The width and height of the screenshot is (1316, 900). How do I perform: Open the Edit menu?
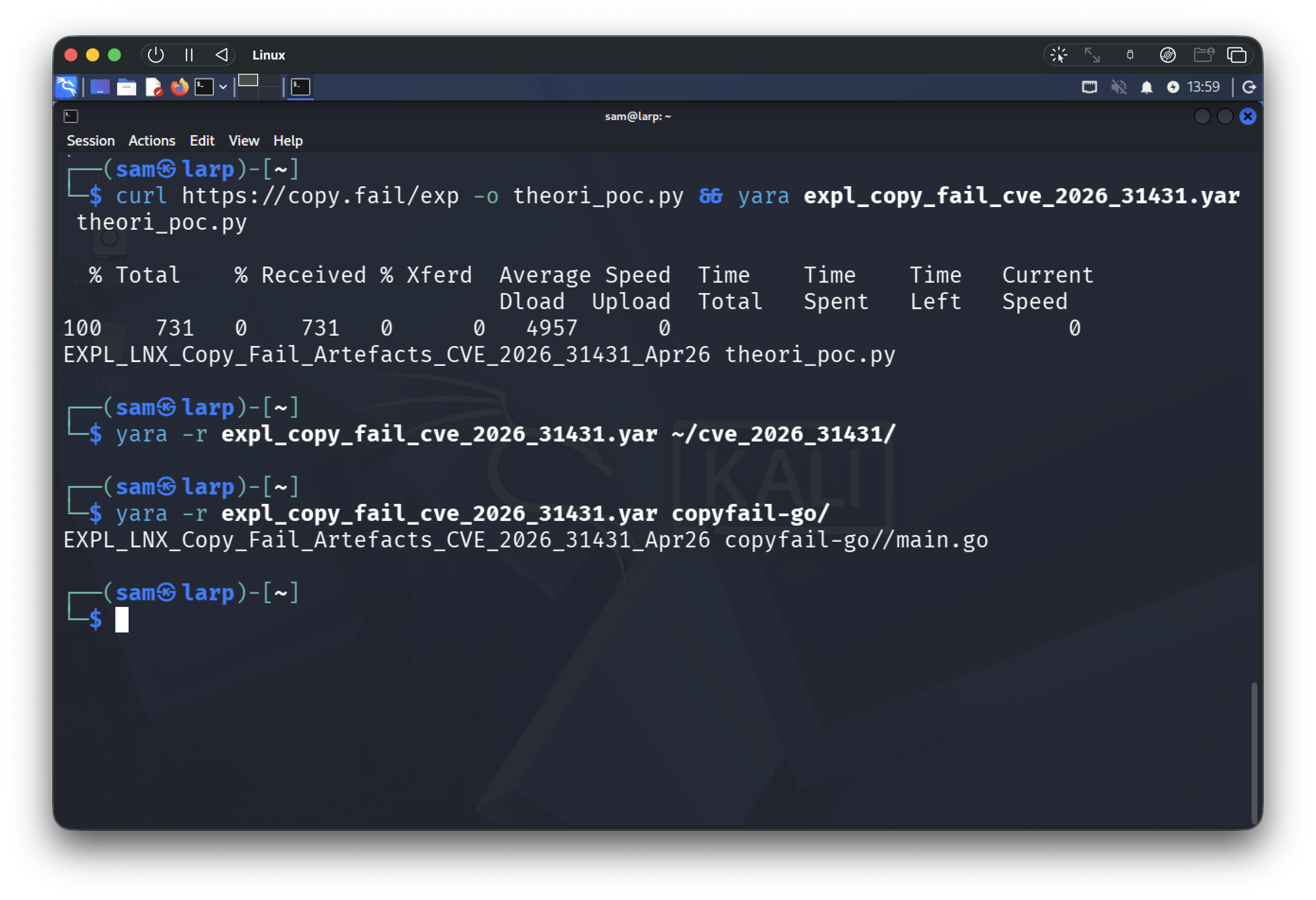pos(201,140)
